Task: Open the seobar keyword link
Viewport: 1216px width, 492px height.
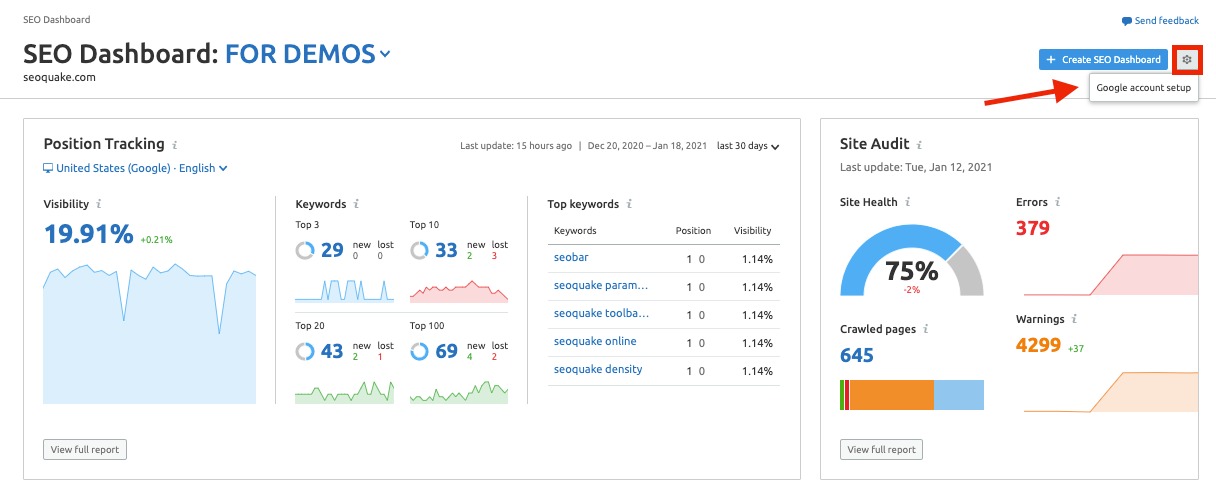Action: pyautogui.click(x=571, y=258)
